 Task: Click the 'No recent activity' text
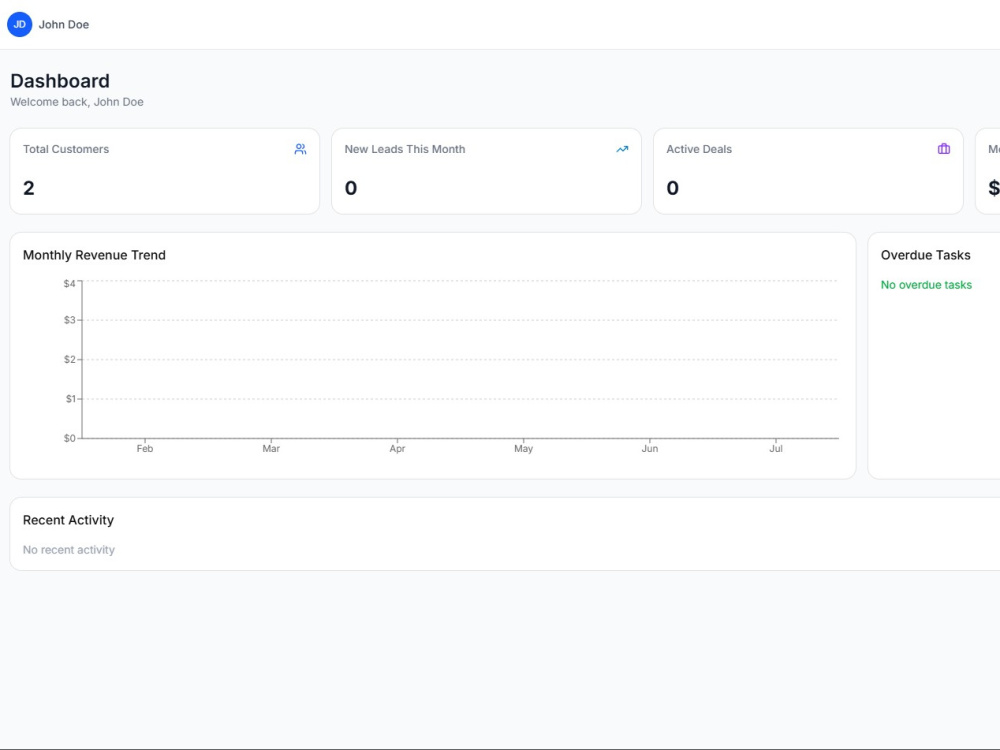click(x=69, y=550)
